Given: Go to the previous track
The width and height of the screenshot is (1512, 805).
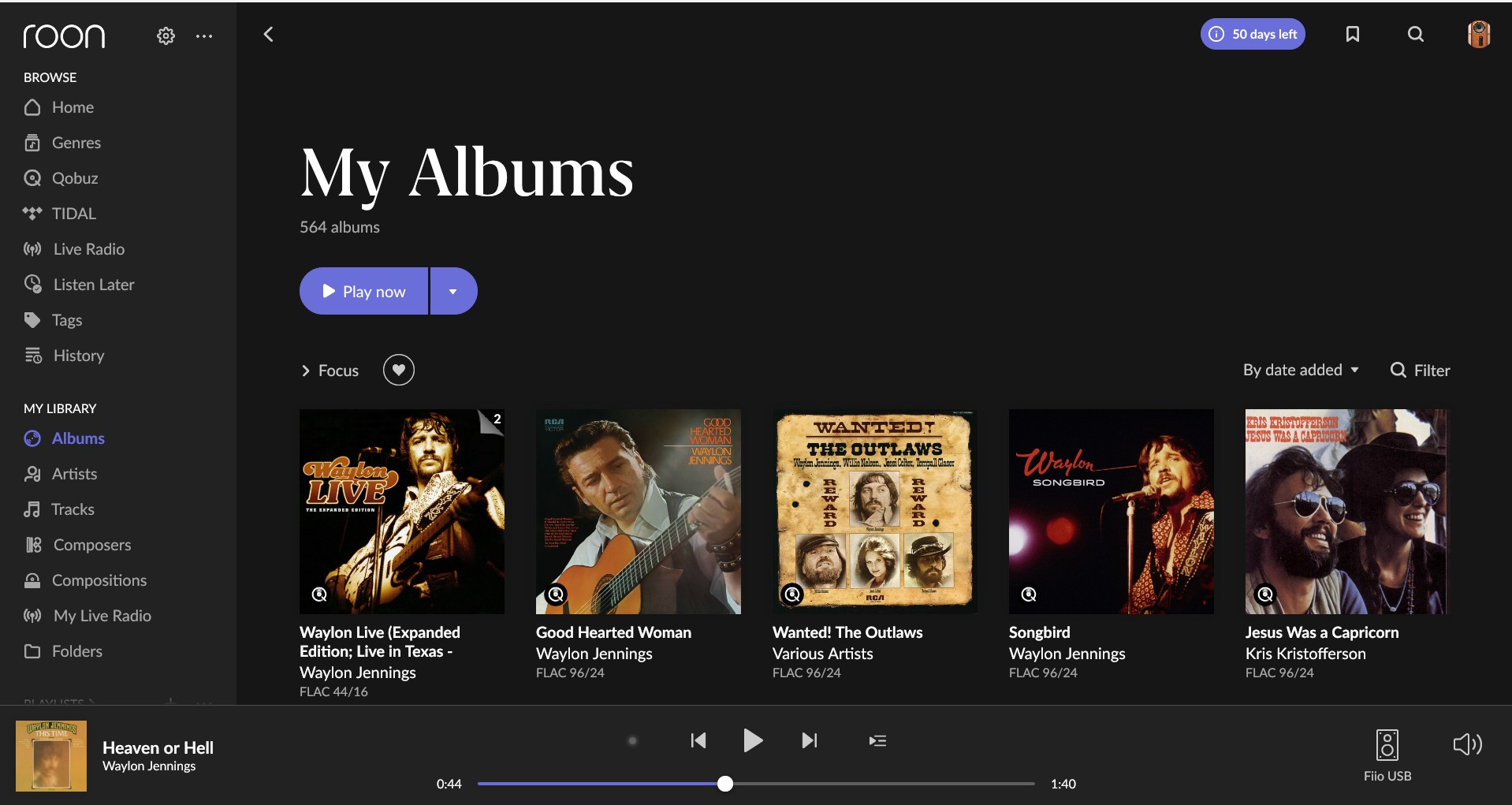Looking at the screenshot, I should (698, 740).
